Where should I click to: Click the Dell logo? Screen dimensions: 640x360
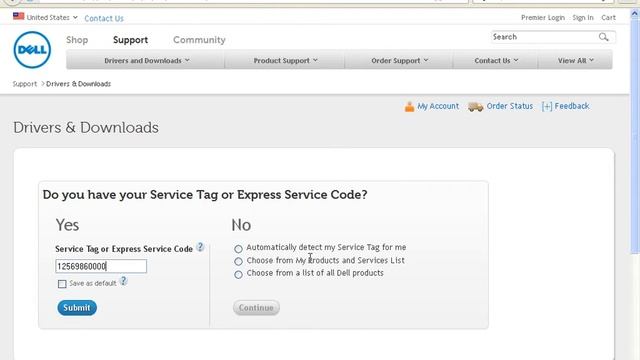(x=32, y=50)
